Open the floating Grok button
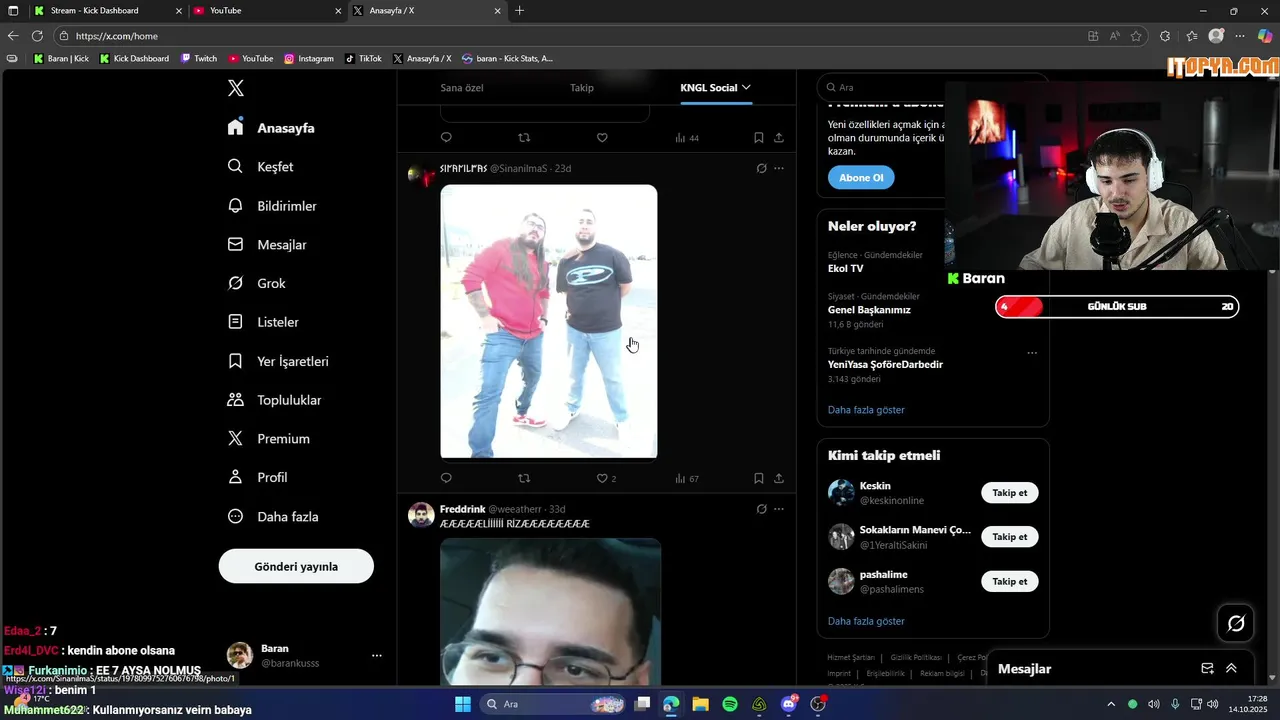This screenshot has height=720, width=1280. click(1236, 623)
